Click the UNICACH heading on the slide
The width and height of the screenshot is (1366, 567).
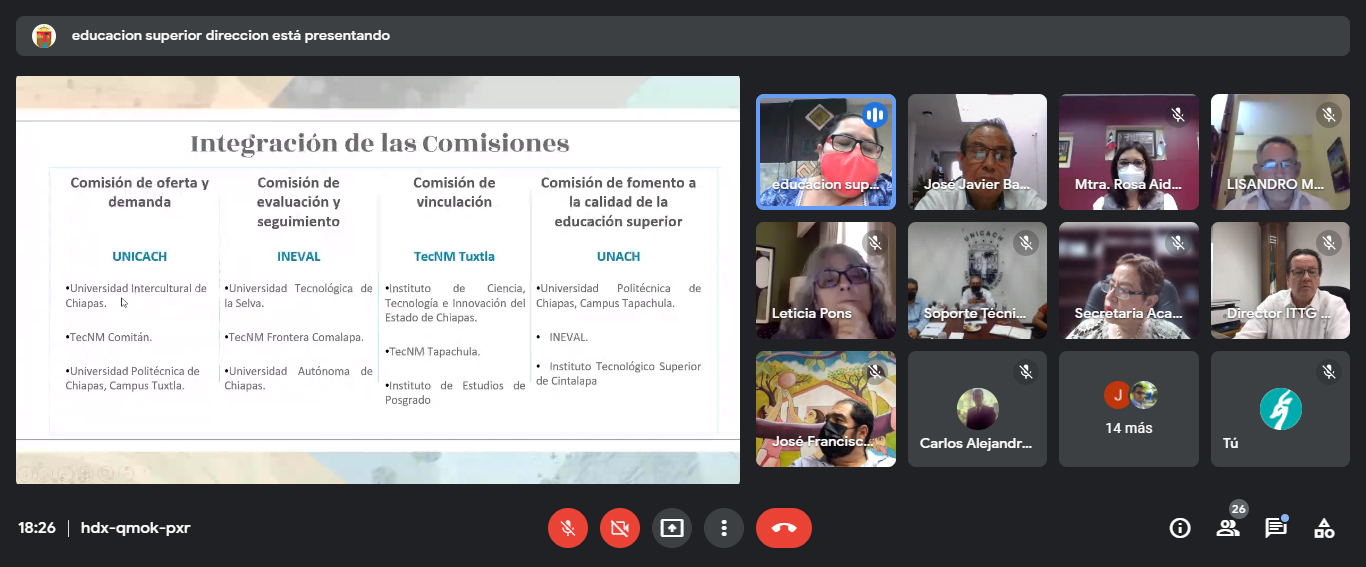(140, 256)
